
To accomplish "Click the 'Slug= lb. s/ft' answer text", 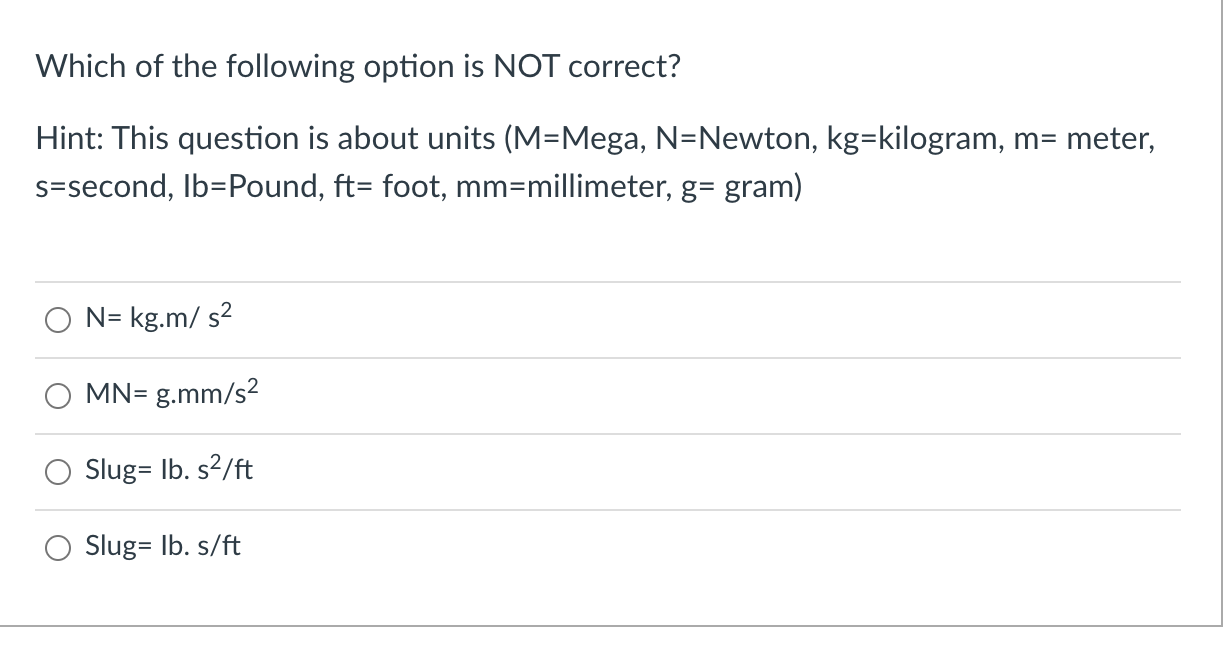I will [x=163, y=547].
